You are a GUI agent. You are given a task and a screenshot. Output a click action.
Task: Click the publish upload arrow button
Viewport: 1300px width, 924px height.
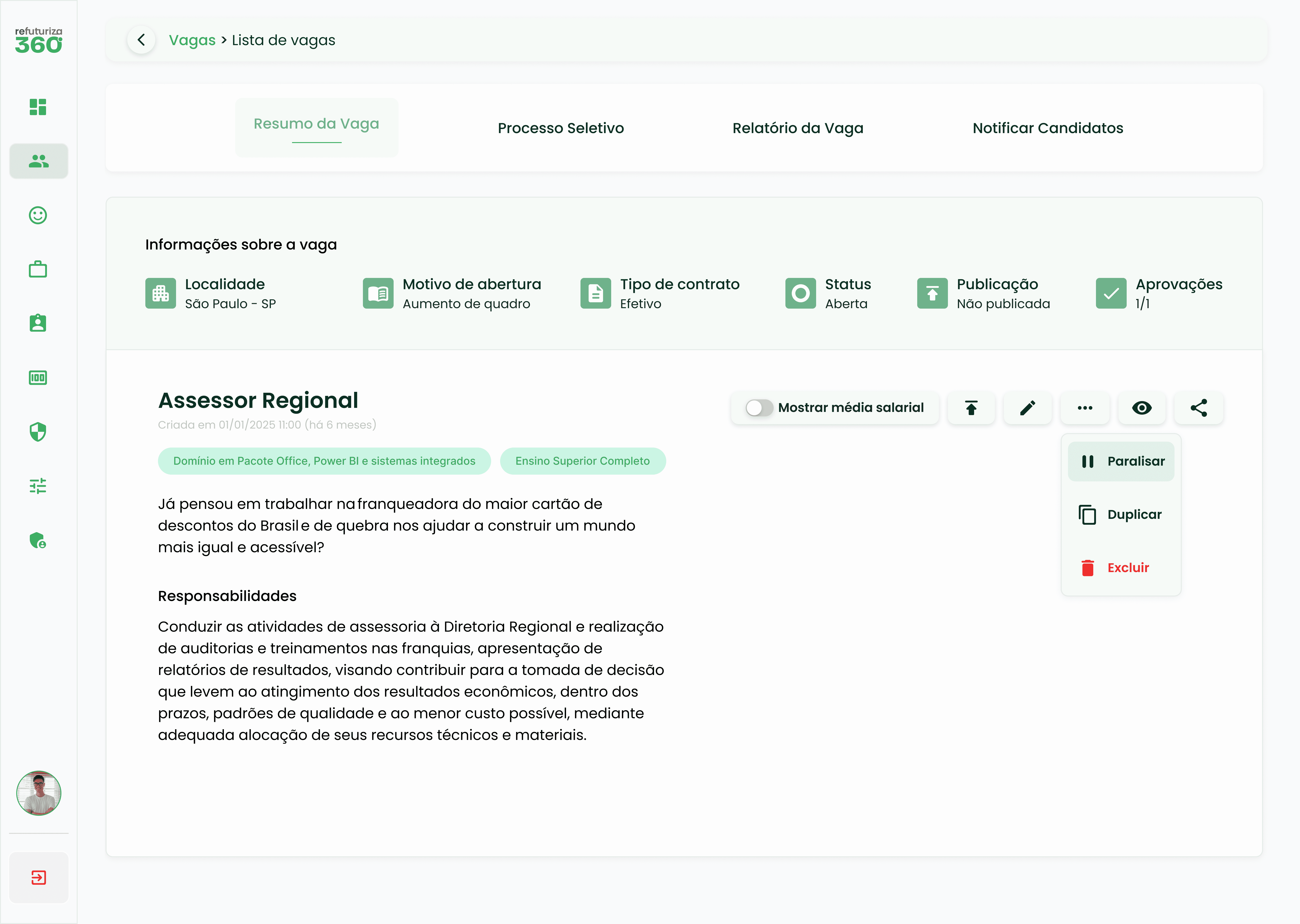point(971,407)
